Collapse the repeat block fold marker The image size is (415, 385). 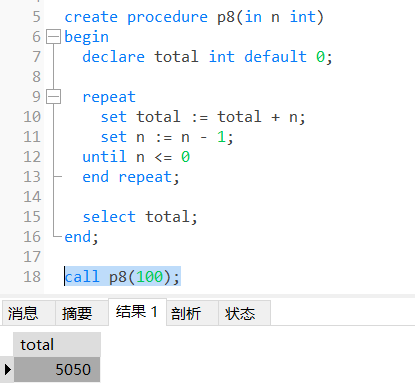coord(53,97)
